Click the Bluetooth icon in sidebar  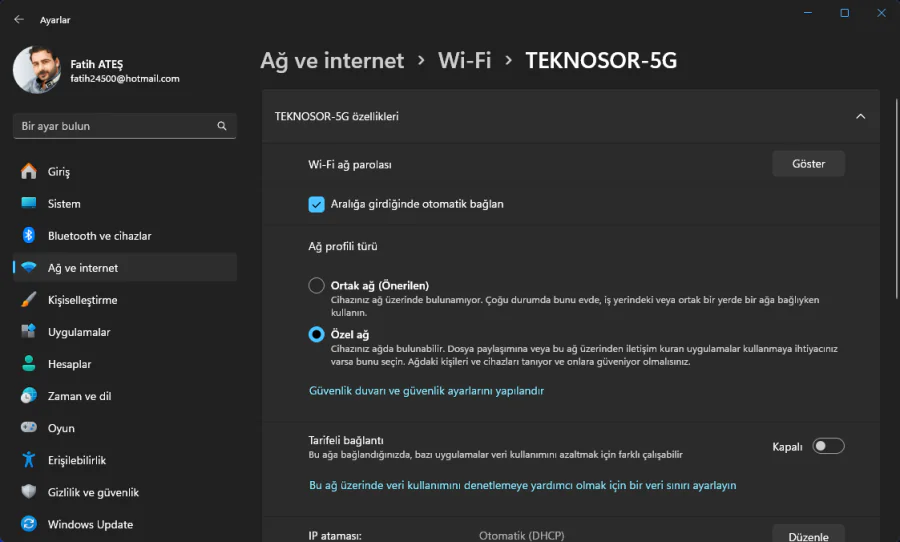(29, 235)
